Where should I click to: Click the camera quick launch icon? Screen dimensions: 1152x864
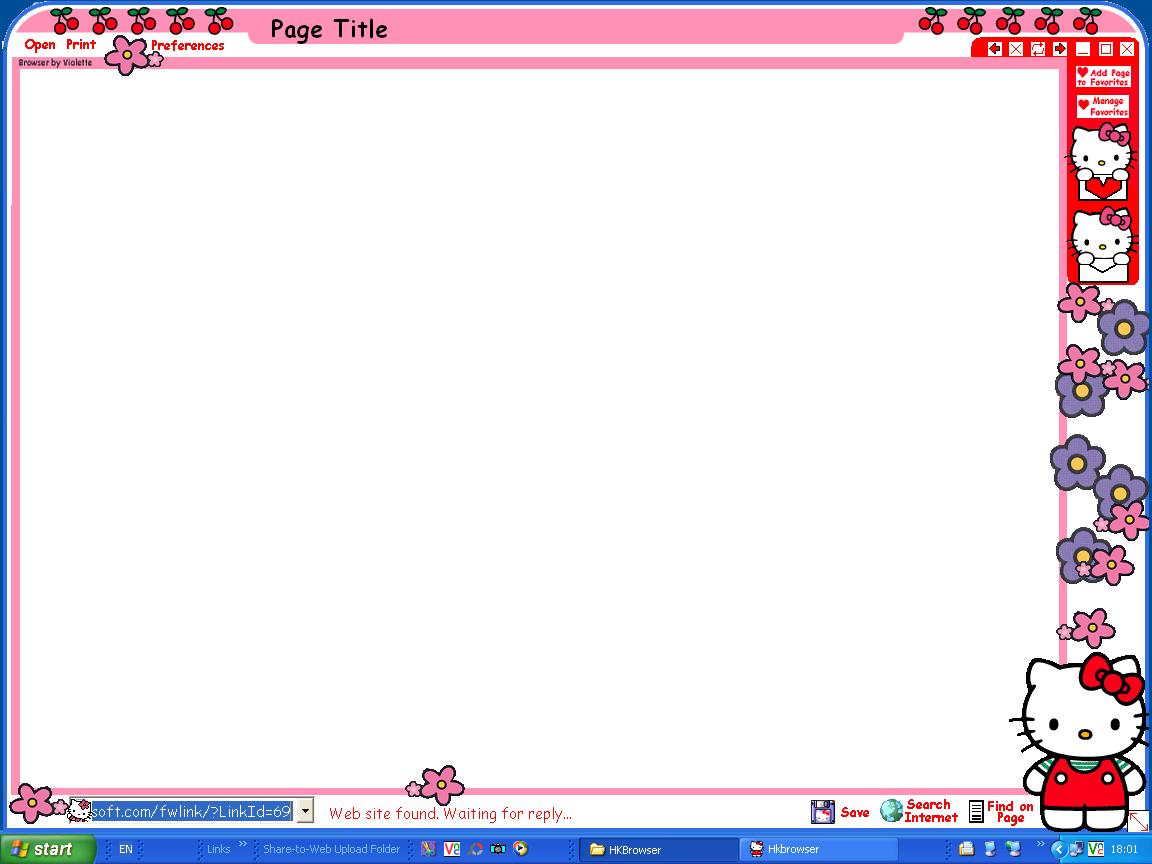(498, 849)
